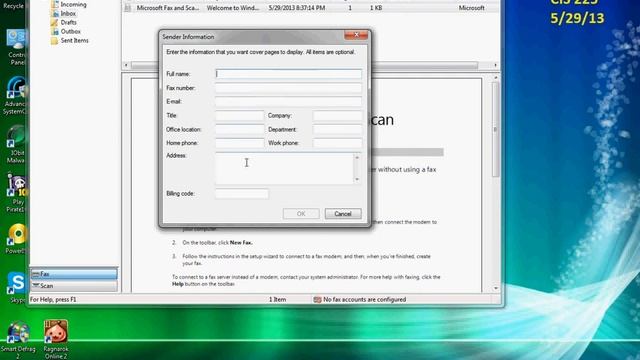640x360 pixels.
Task: Click the '1 KB' size cell
Action: click(376, 8)
